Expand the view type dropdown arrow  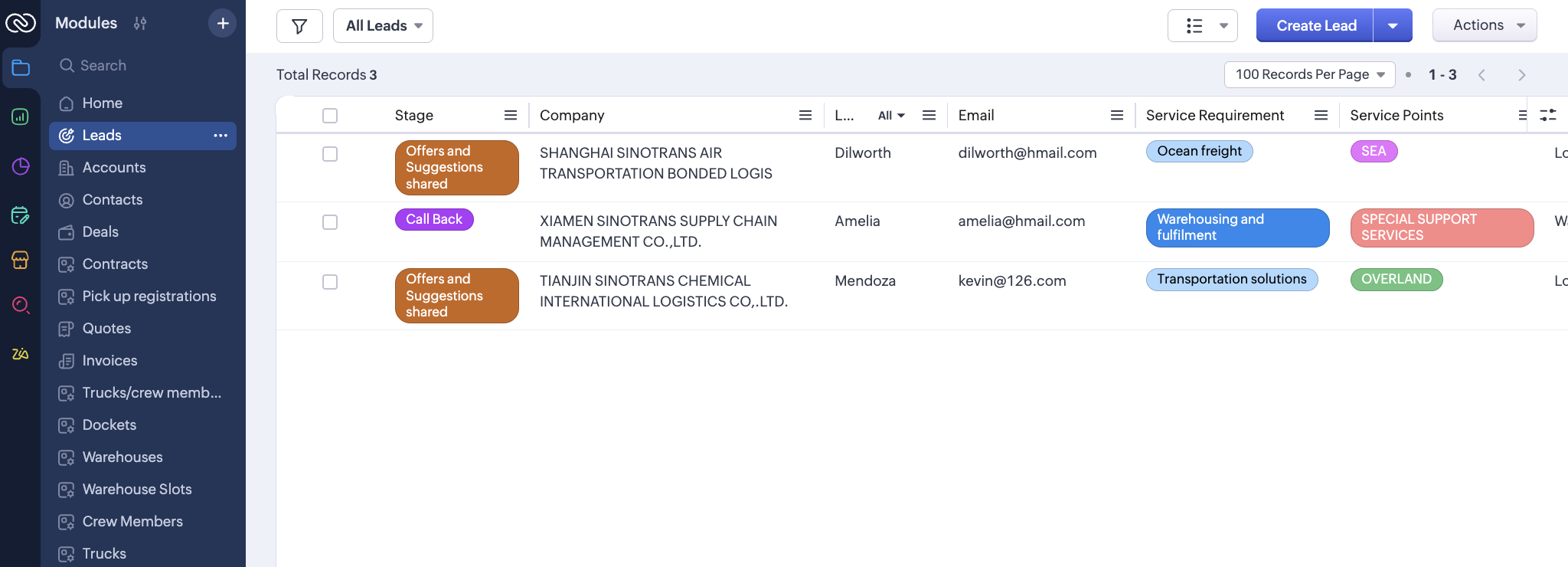tap(1223, 26)
